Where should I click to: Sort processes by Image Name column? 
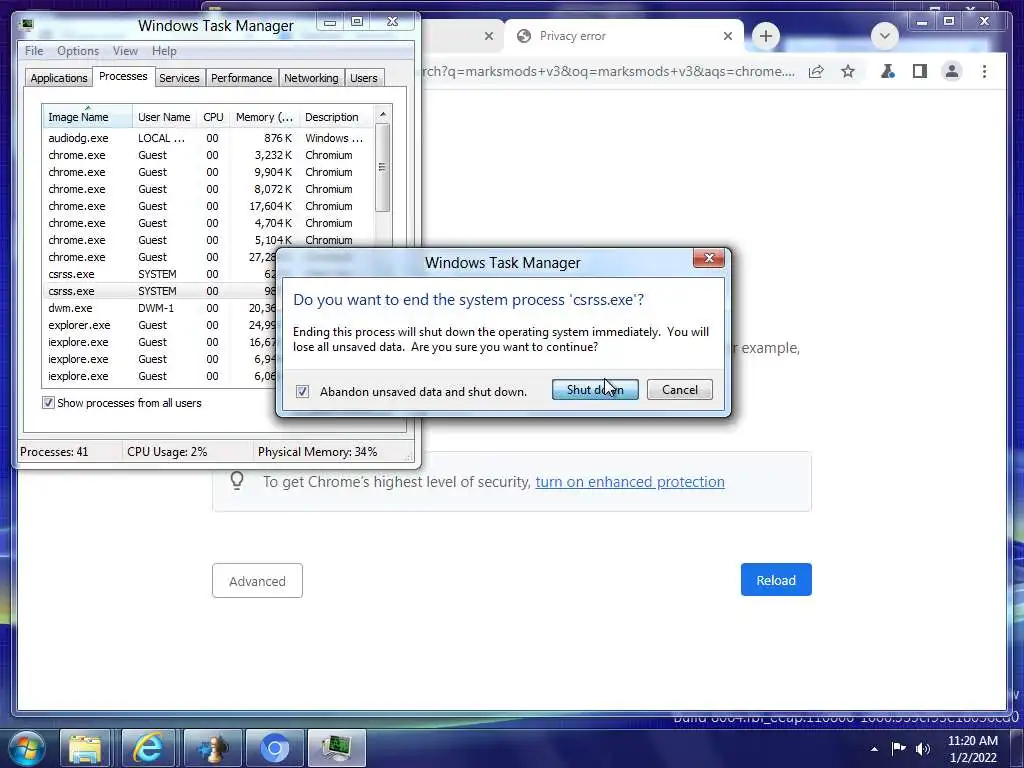(x=87, y=117)
